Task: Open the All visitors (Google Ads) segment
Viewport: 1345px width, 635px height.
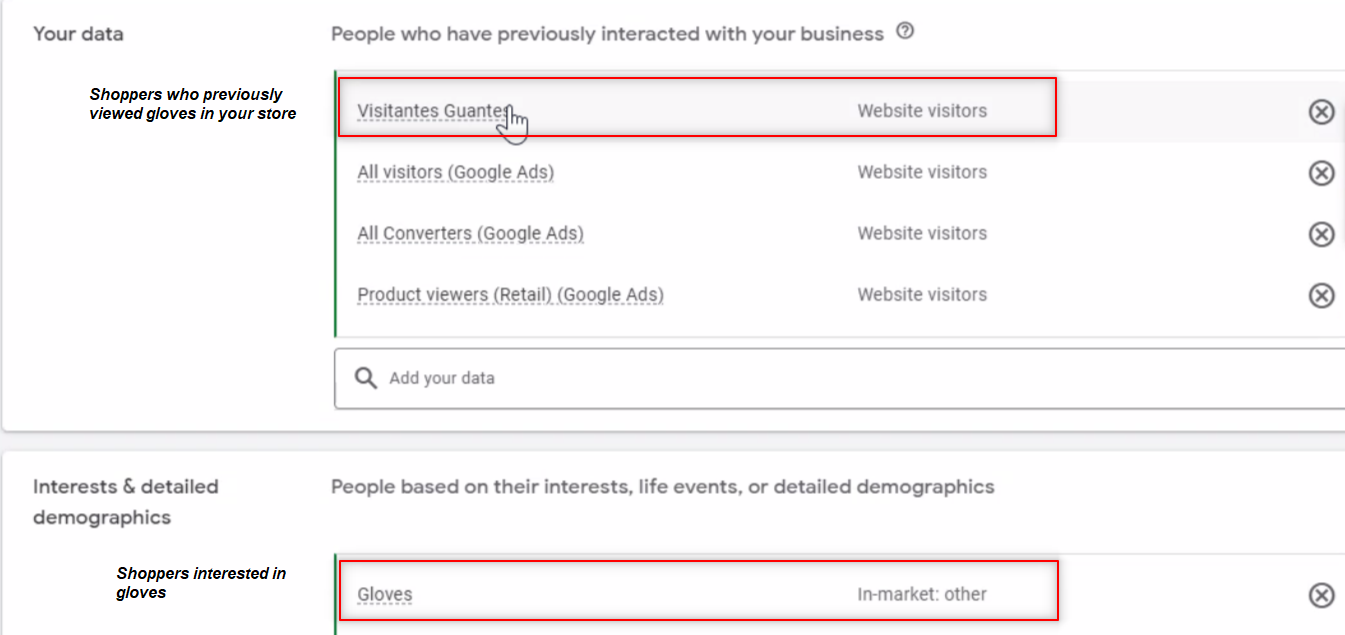Action: coord(455,172)
